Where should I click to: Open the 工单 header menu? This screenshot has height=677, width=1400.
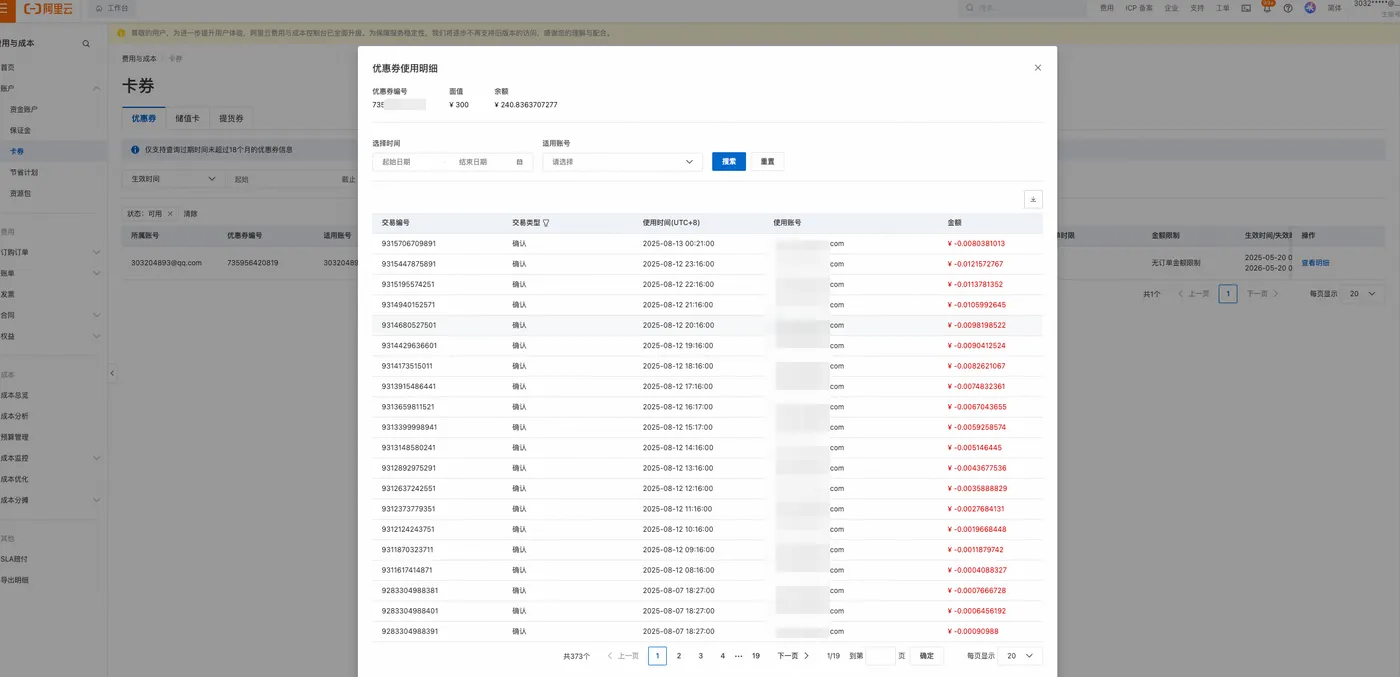coord(1223,7)
